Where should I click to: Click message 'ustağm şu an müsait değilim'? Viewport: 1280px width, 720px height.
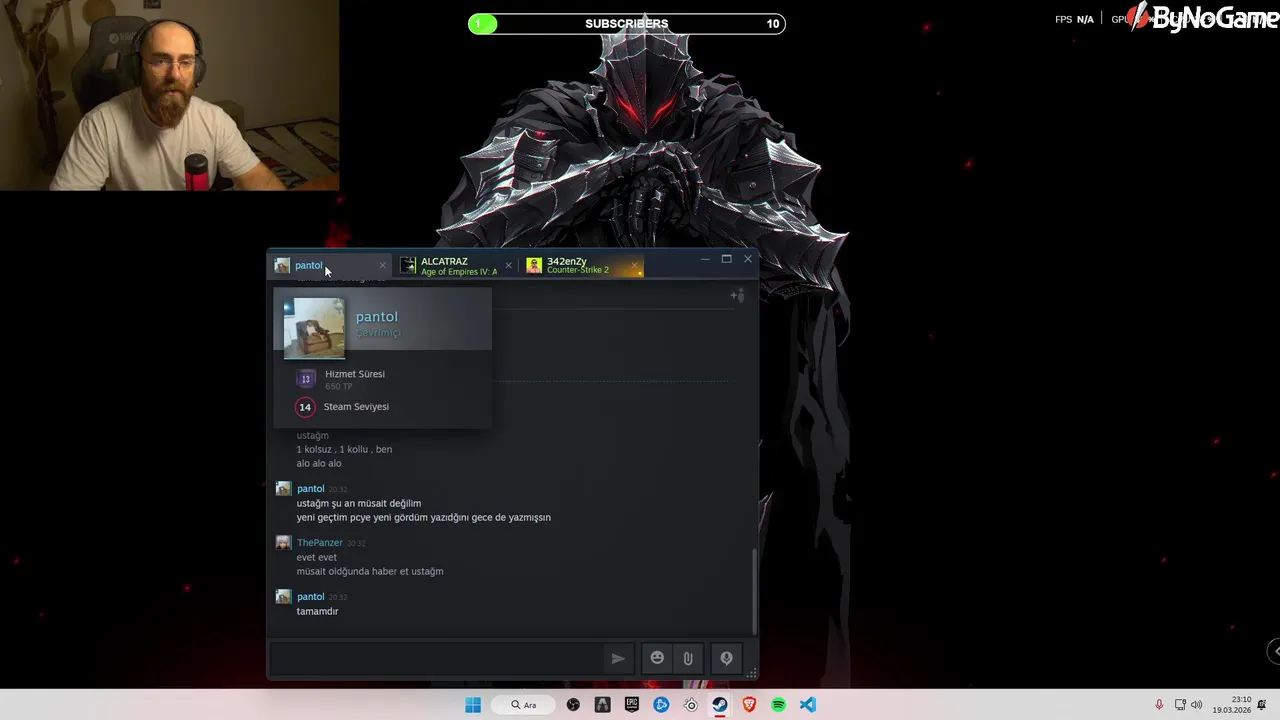click(359, 503)
